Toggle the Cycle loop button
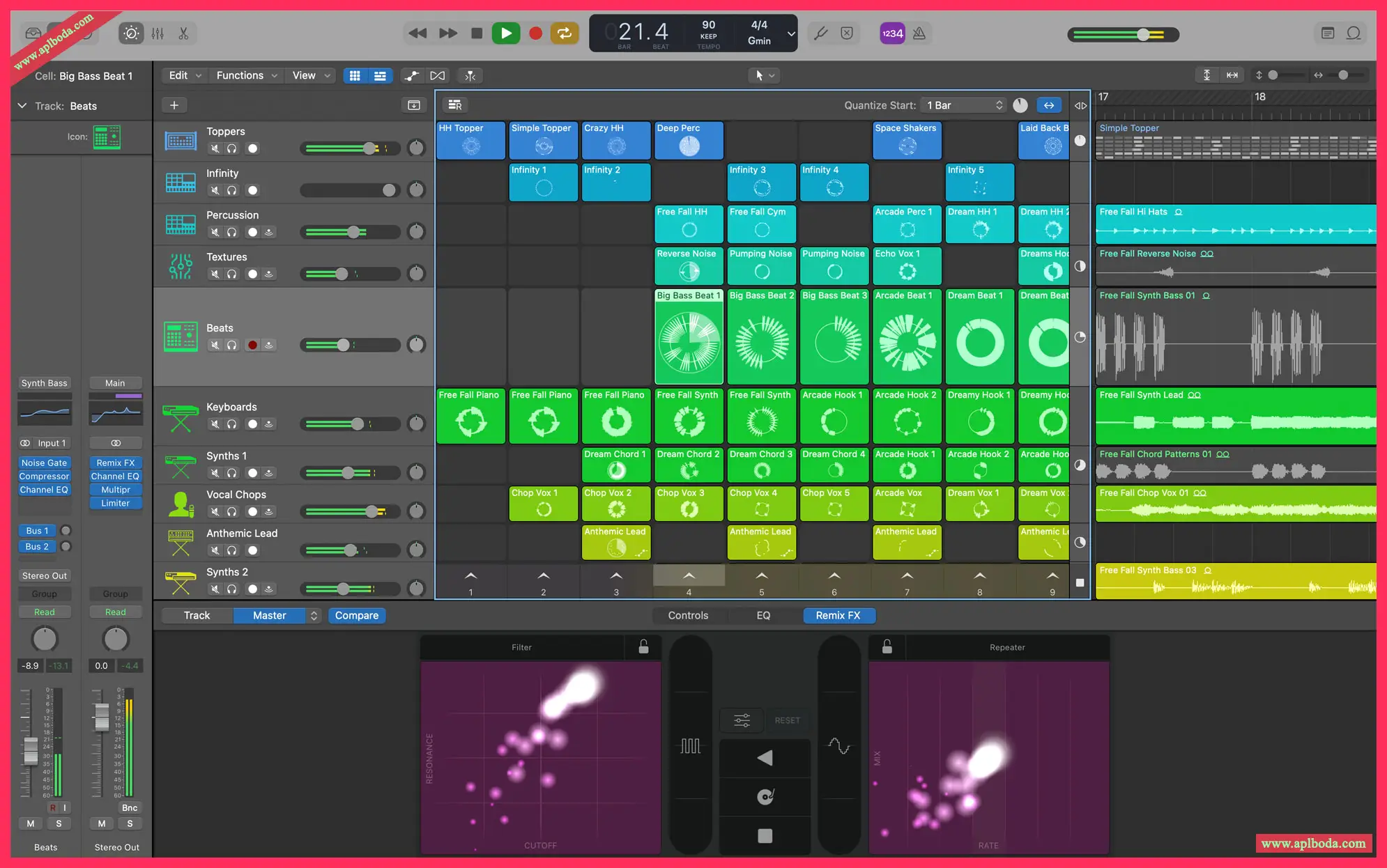 565,33
